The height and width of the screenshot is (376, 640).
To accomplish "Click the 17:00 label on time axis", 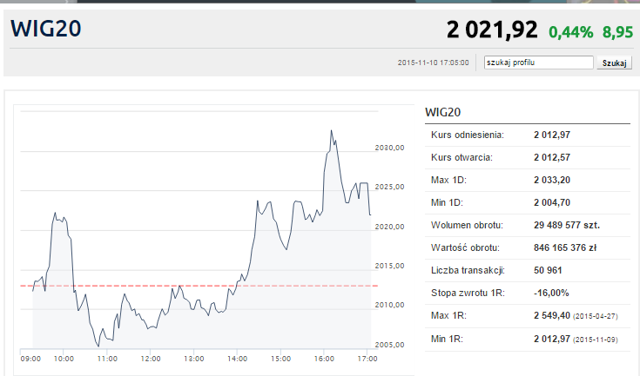I will coord(367,358).
